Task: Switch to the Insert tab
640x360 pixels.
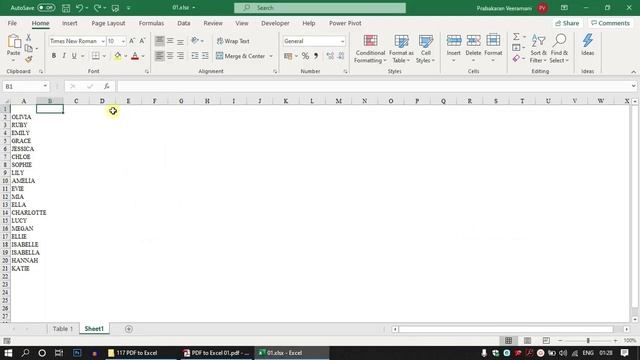Action: coord(69,23)
